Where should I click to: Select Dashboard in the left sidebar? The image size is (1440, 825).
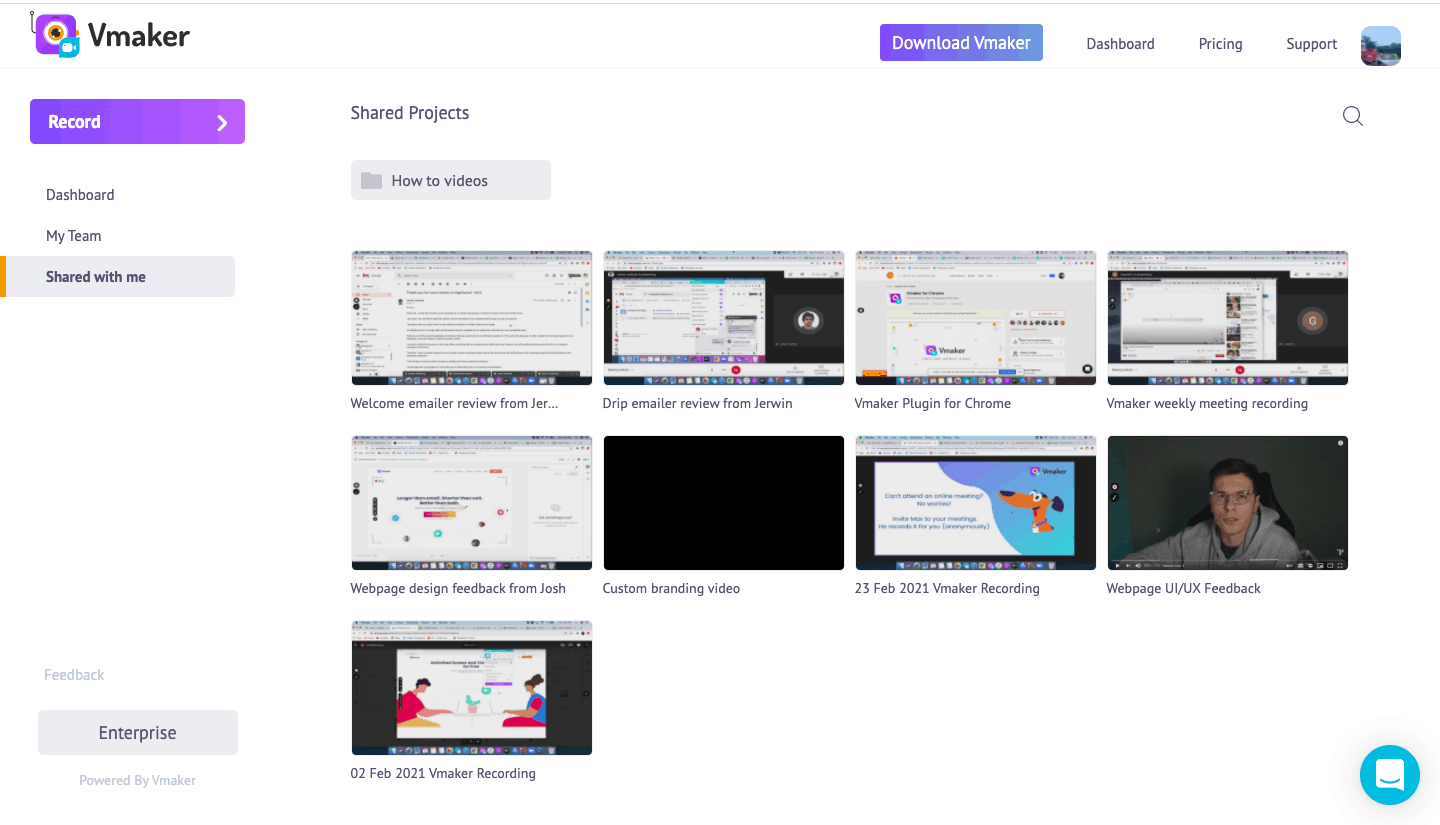(80, 195)
